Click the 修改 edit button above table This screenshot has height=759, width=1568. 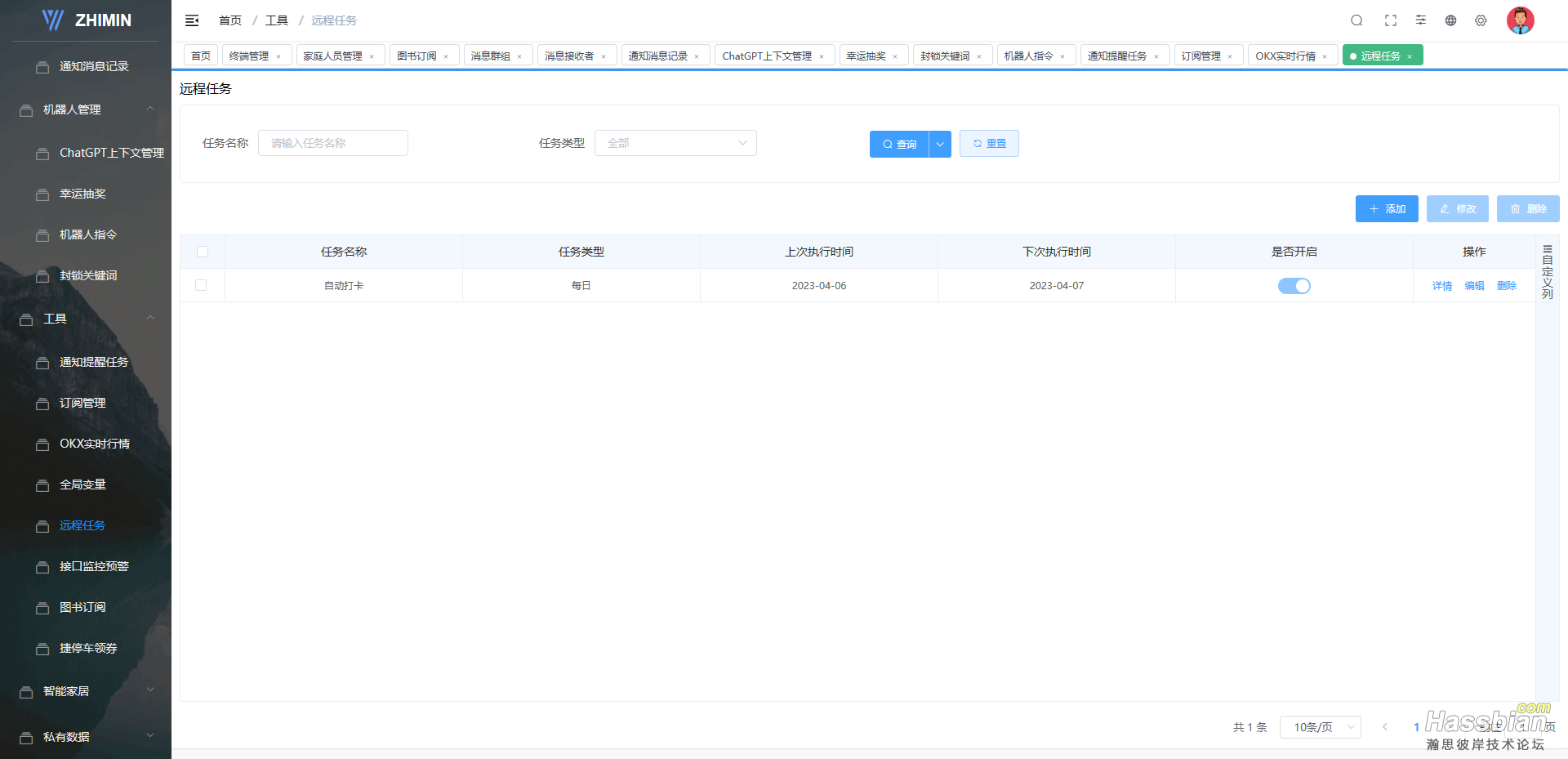tap(1458, 208)
